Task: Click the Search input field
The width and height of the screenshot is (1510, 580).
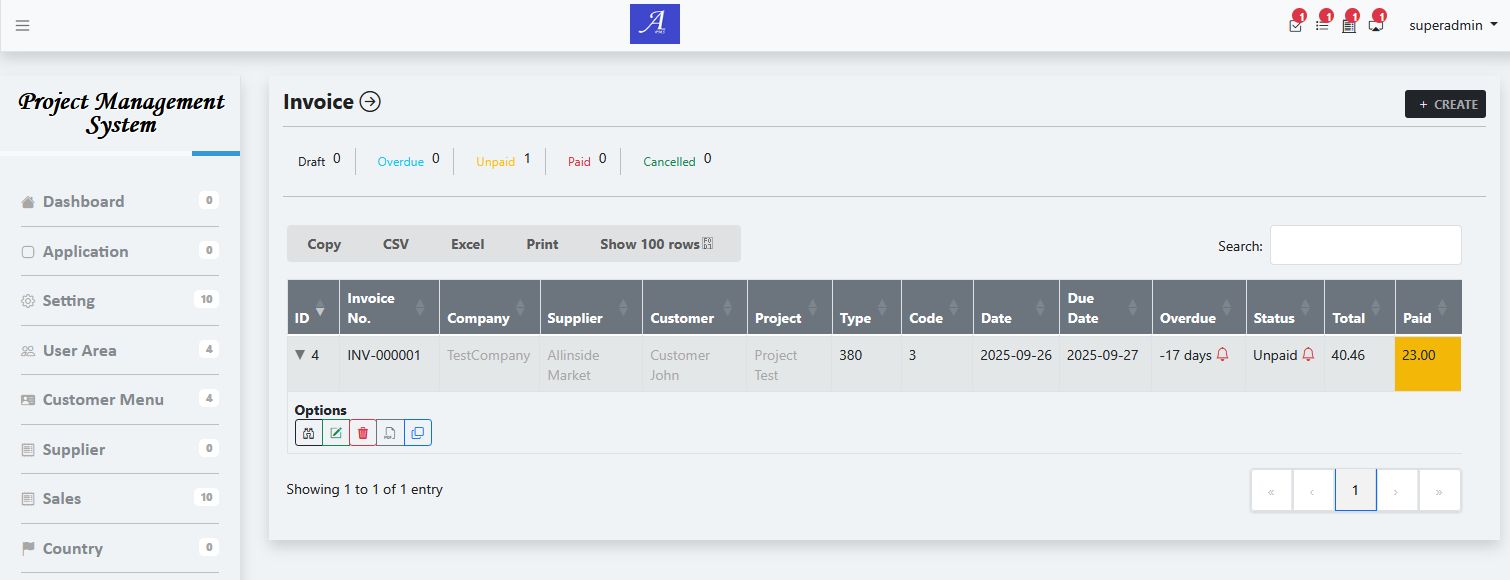Action: tap(1365, 245)
